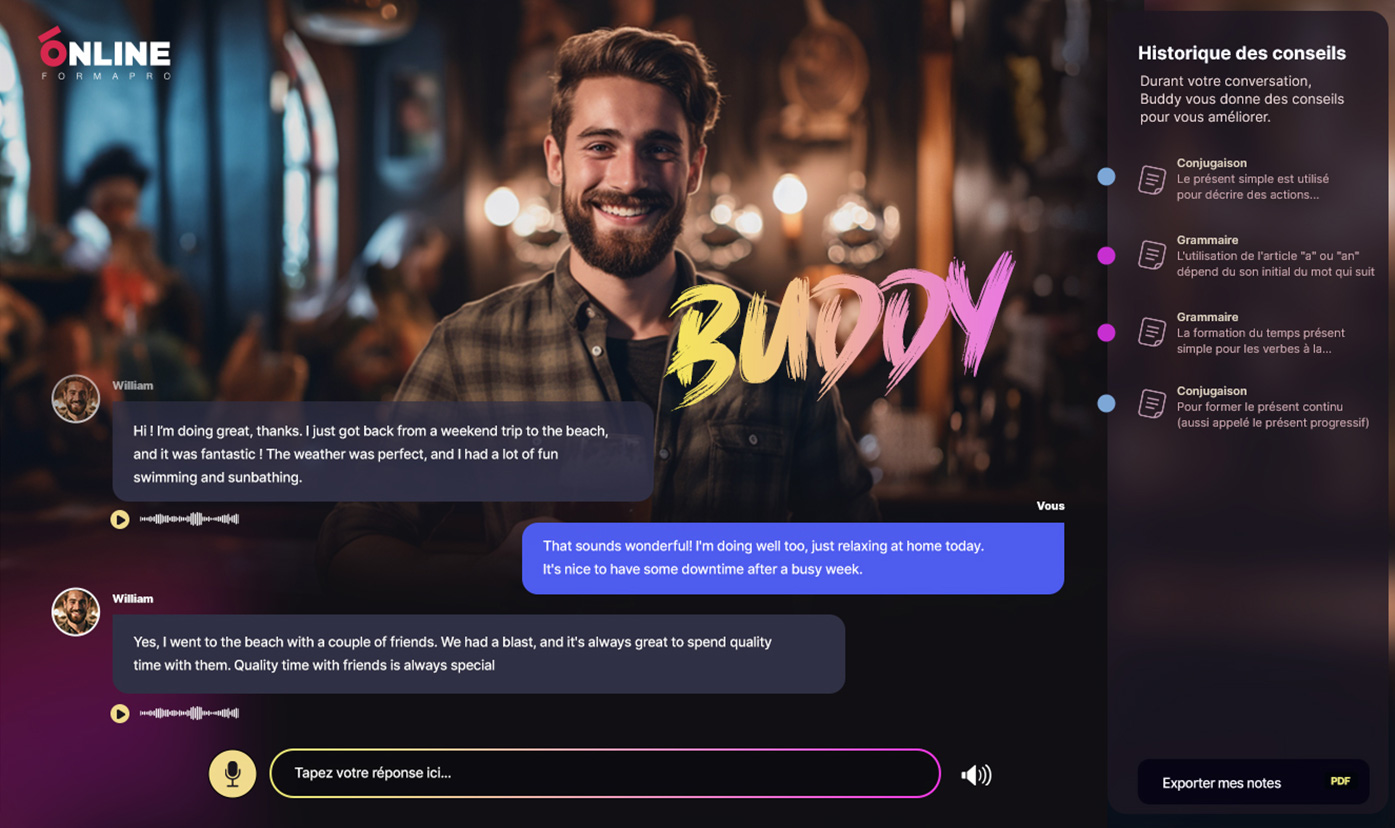
Task: Open the article a/an Grammaire note icon
Action: [x=1152, y=255]
